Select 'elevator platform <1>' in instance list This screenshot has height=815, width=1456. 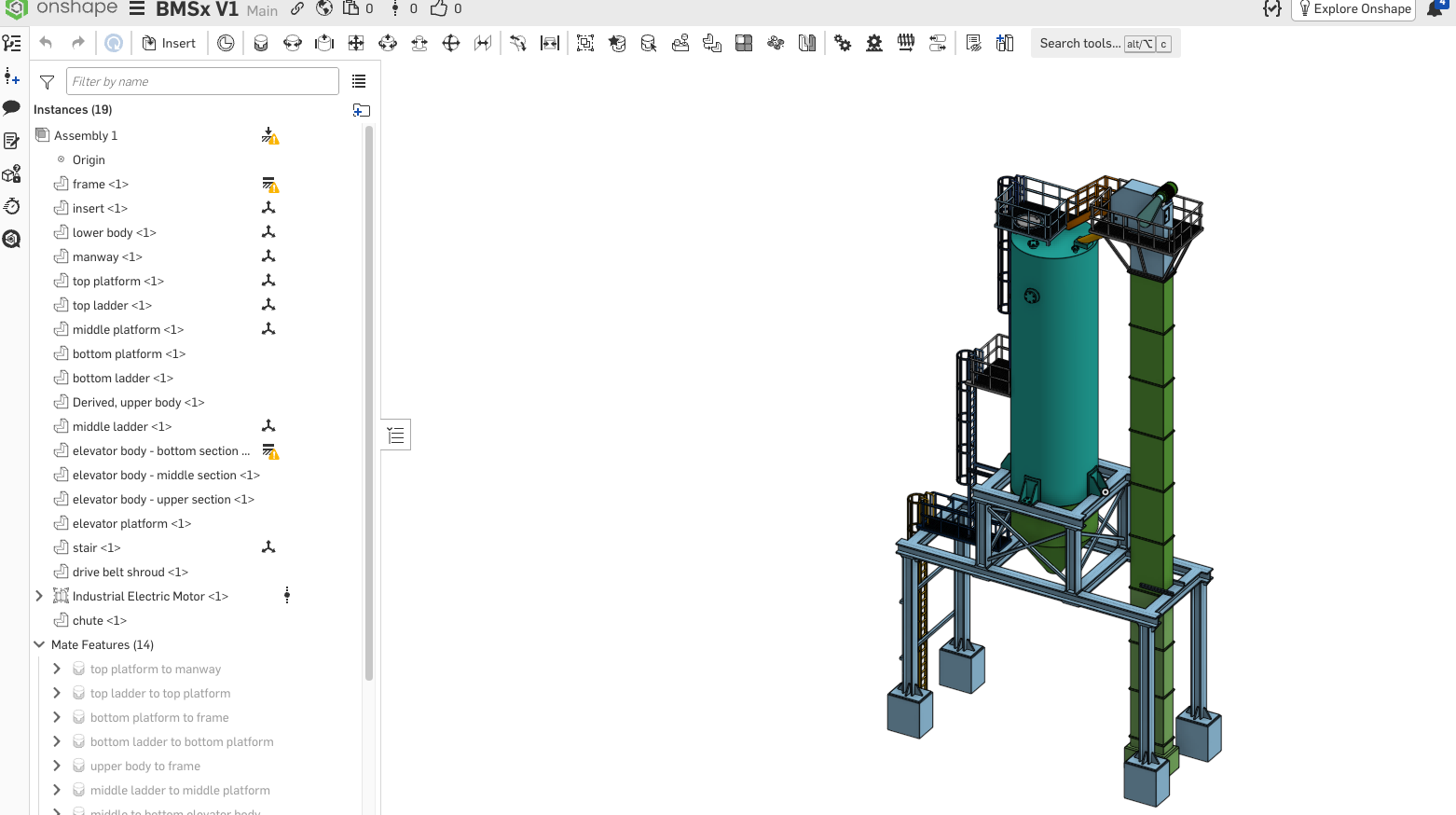pos(131,523)
